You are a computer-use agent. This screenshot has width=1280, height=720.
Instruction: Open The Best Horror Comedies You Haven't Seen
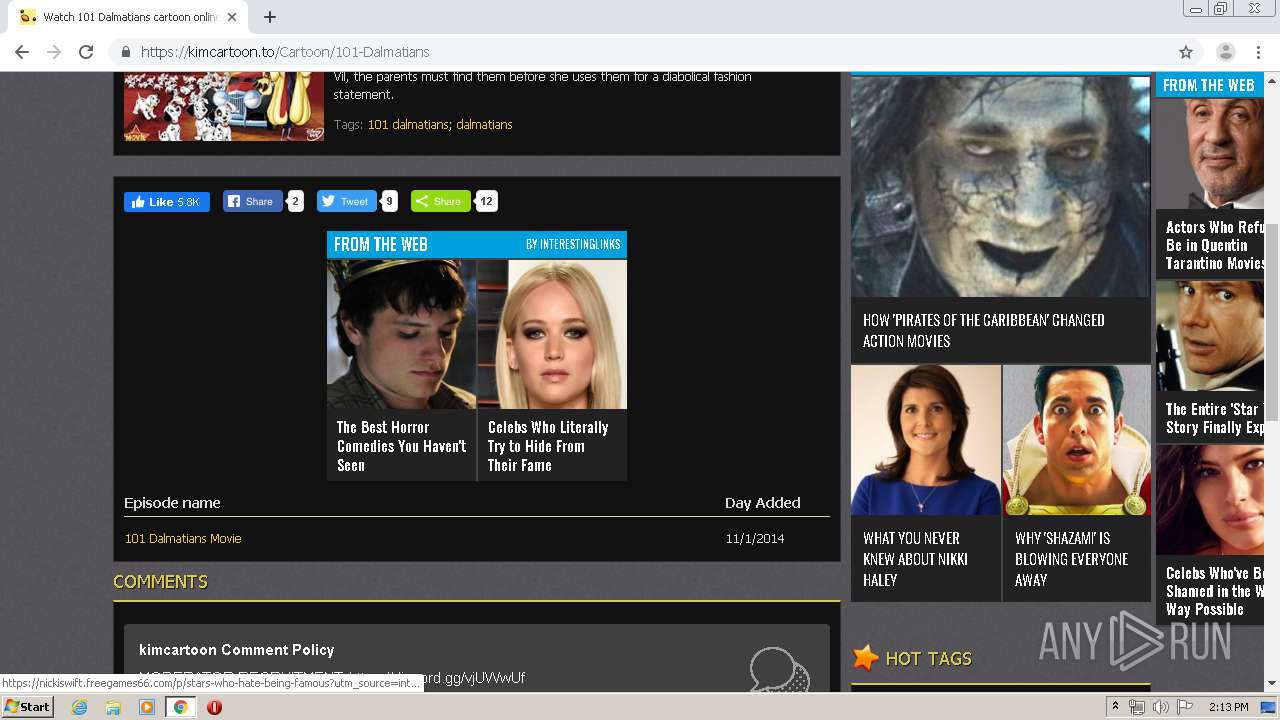(x=401, y=446)
